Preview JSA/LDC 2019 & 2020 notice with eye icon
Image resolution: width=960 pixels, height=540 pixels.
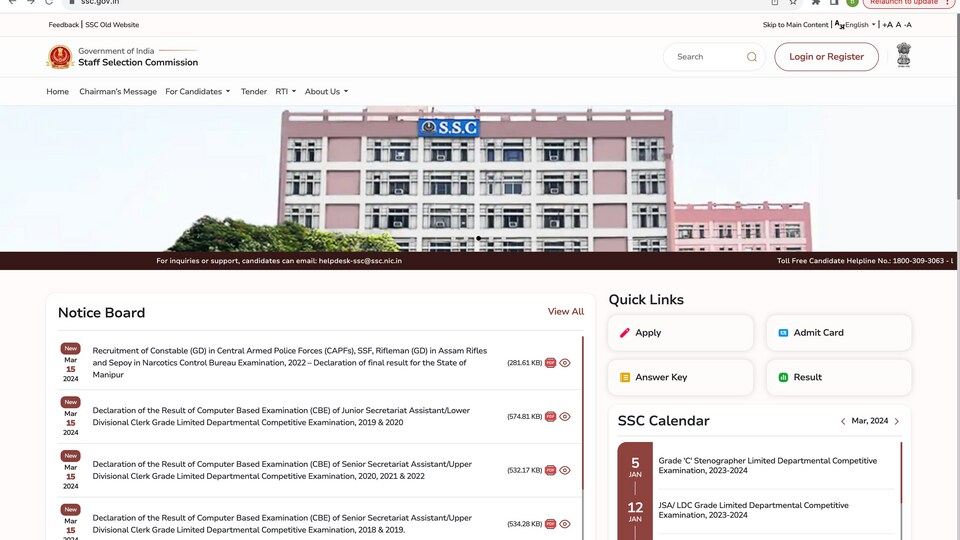565,417
